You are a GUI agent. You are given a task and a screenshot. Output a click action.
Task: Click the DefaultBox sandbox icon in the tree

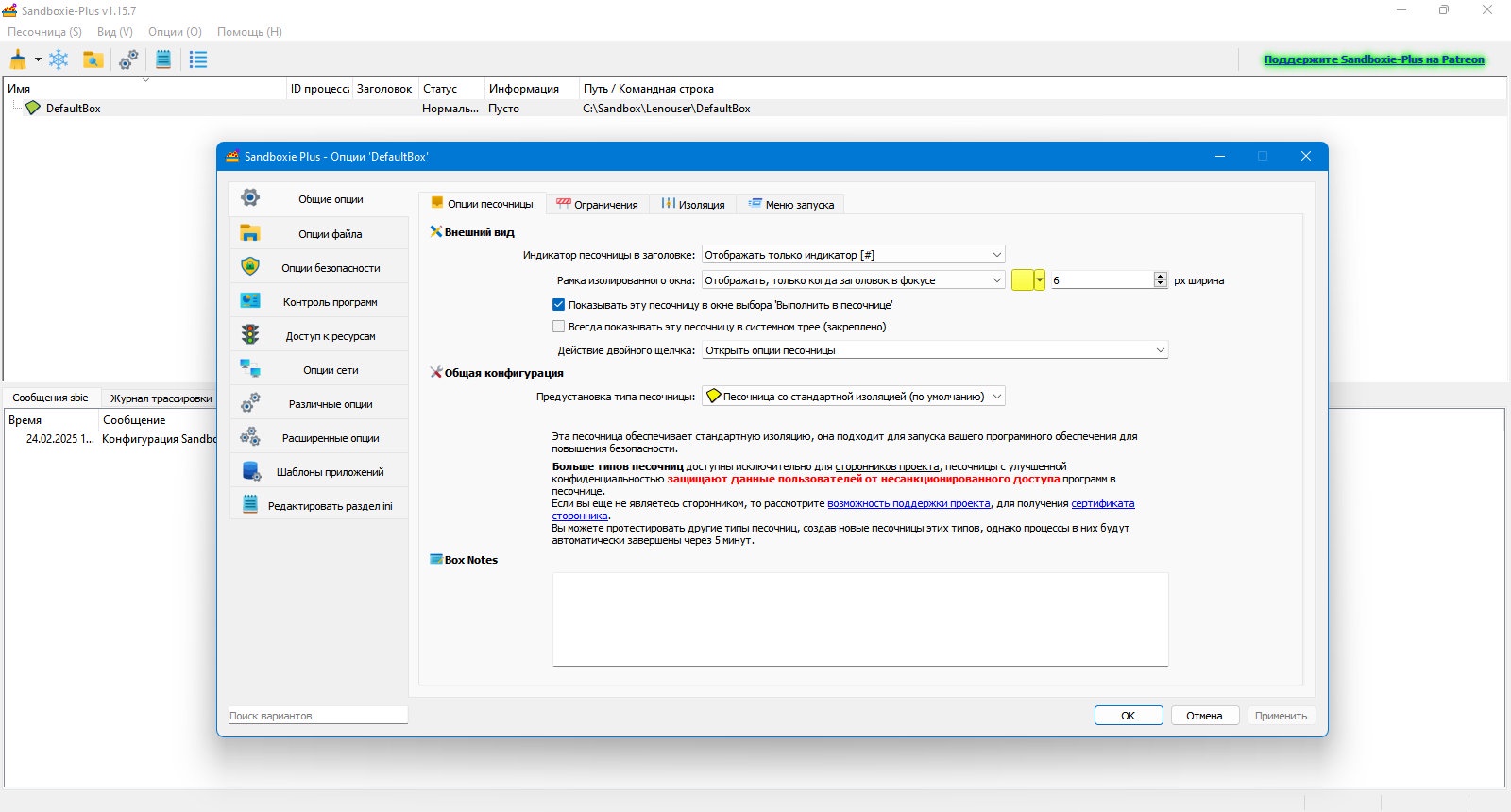click(33, 108)
